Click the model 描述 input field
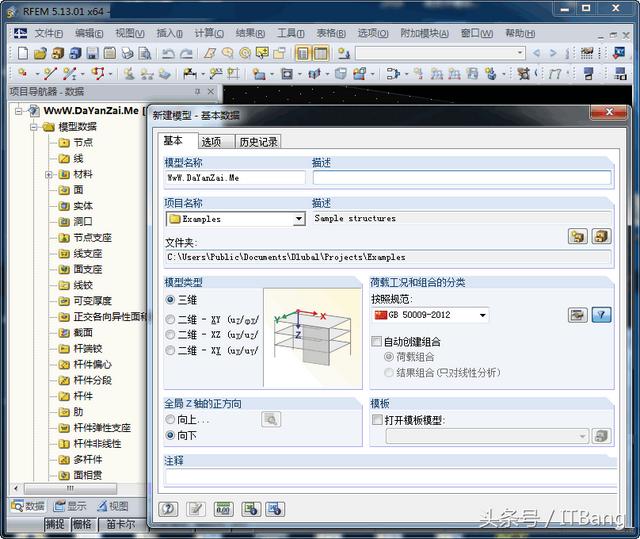This screenshot has height=539, width=640. (462, 178)
